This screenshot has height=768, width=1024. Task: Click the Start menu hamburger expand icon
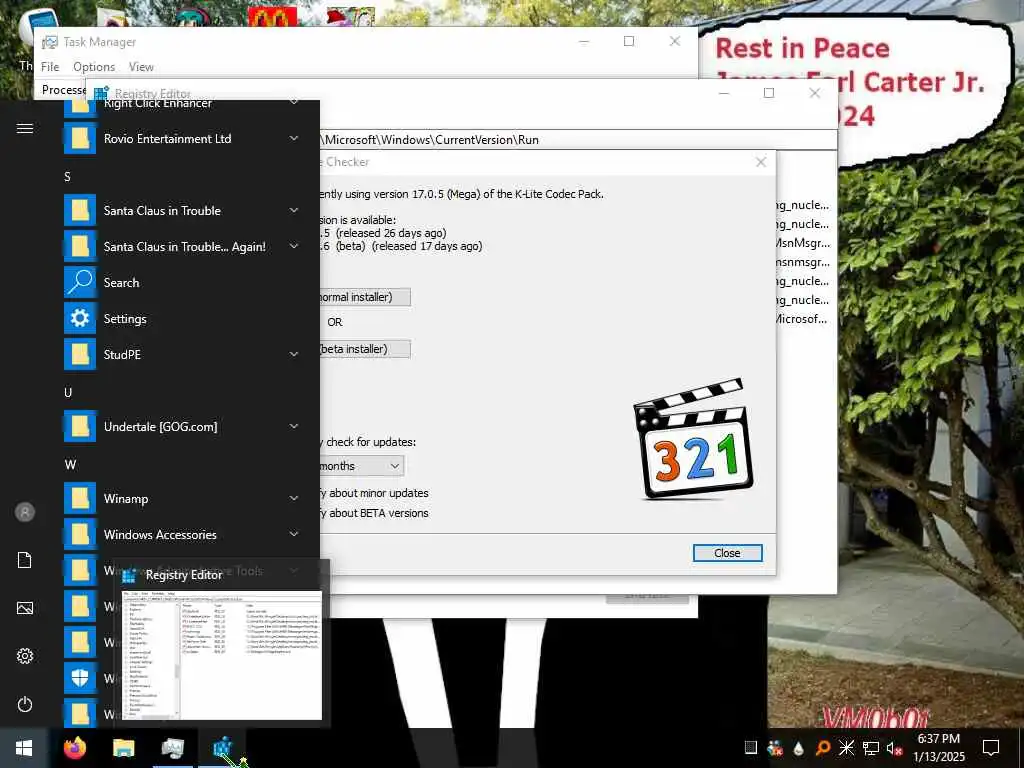click(x=25, y=128)
